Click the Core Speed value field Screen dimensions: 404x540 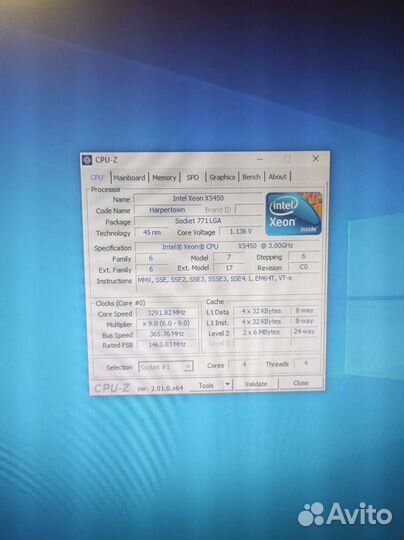167,313
